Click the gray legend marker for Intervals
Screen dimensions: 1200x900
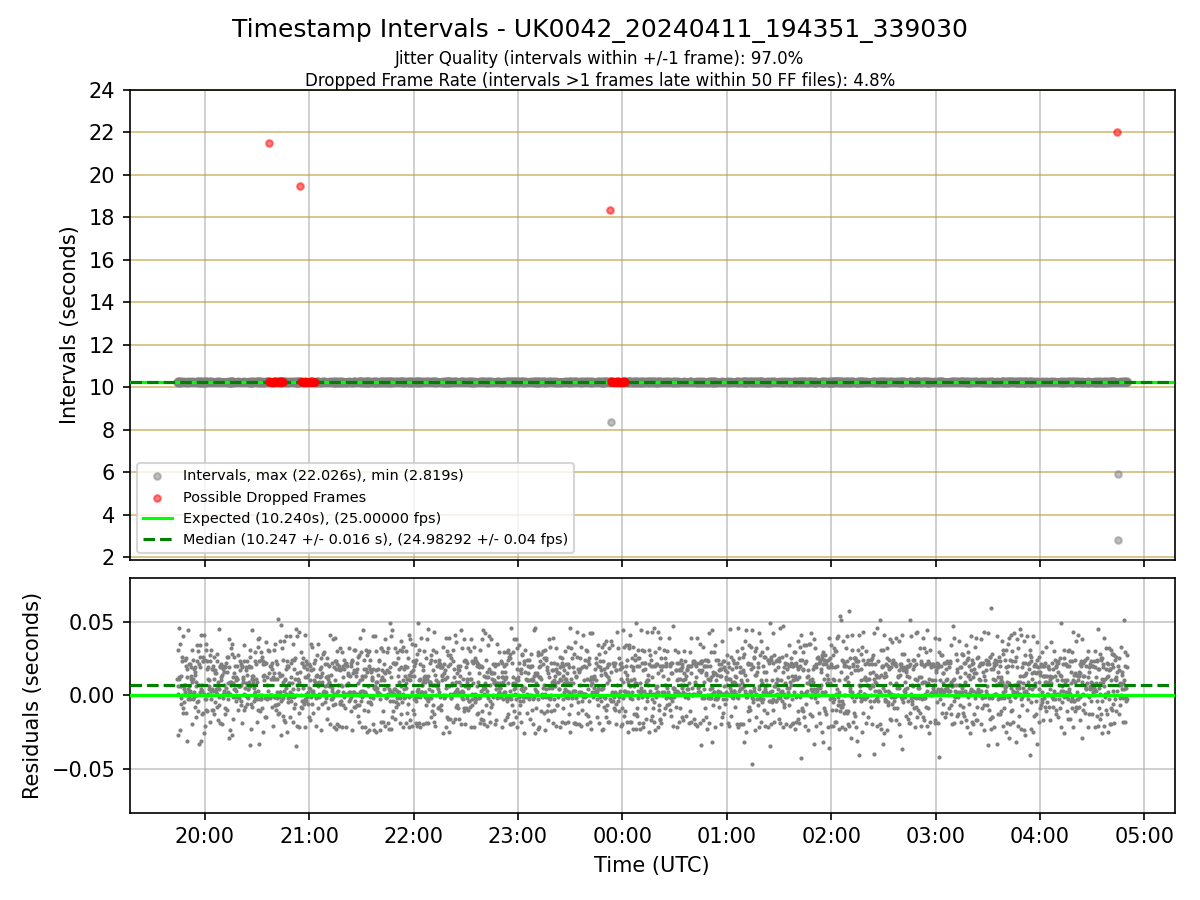[x=157, y=476]
